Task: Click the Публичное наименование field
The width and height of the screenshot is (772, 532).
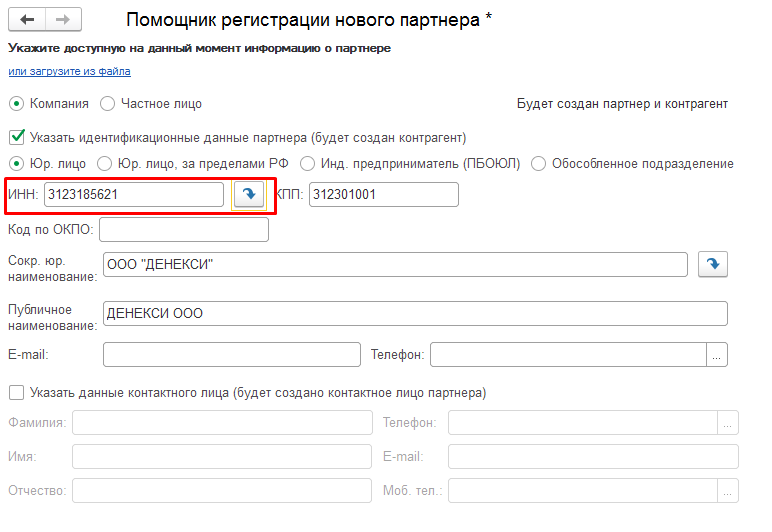Action: pos(415,314)
